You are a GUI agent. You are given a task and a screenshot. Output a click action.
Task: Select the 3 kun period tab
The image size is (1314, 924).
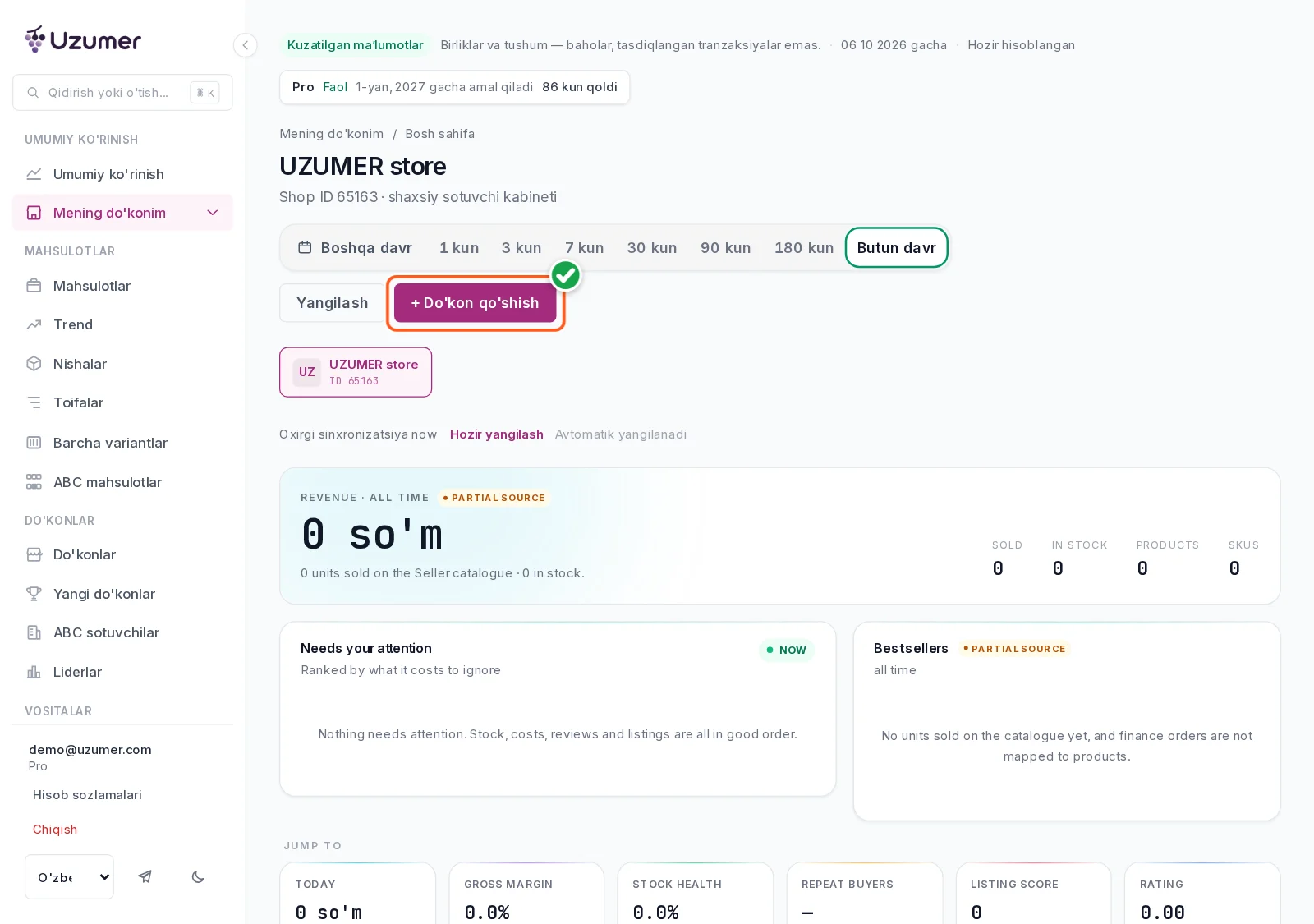521,248
